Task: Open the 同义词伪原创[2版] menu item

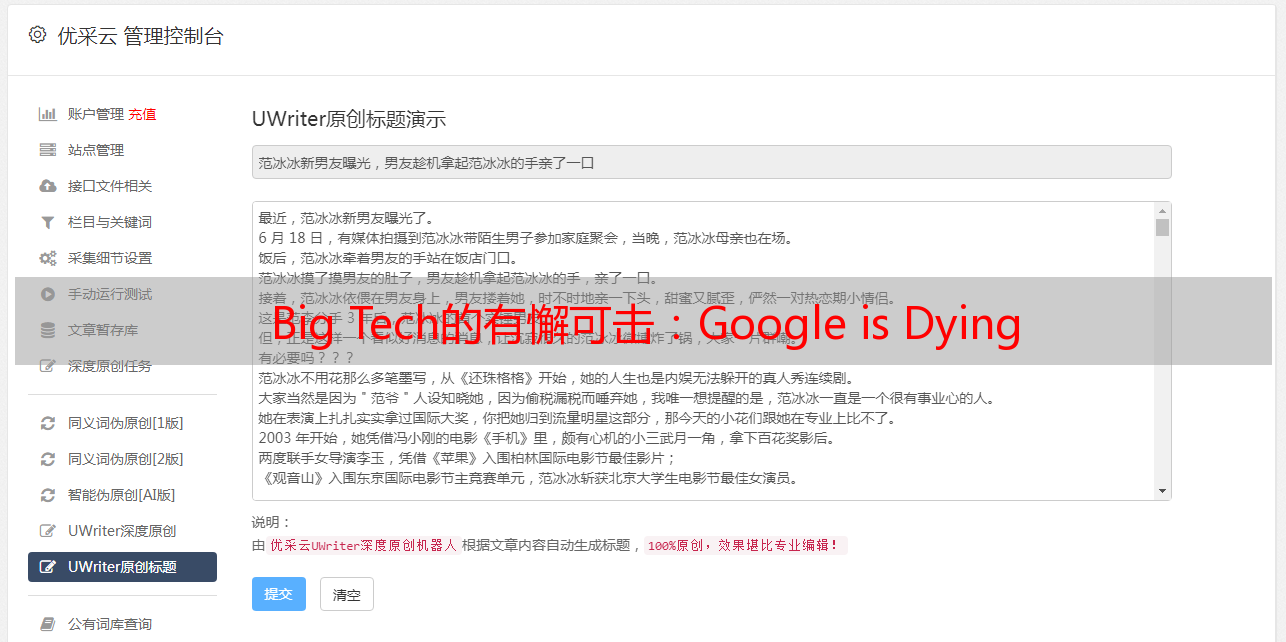Action: coord(125,459)
